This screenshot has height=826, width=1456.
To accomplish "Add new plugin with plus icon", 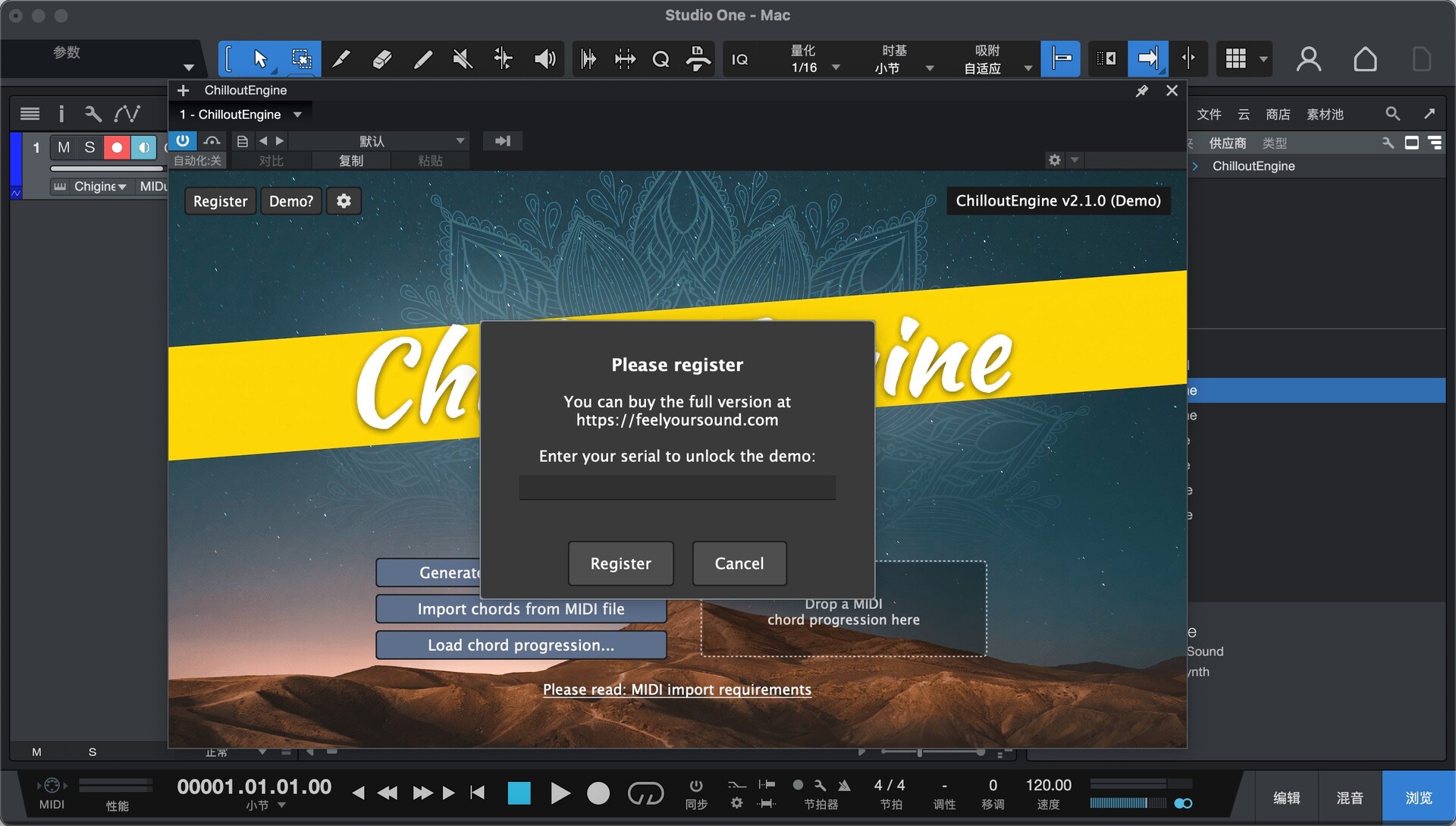I will (183, 90).
